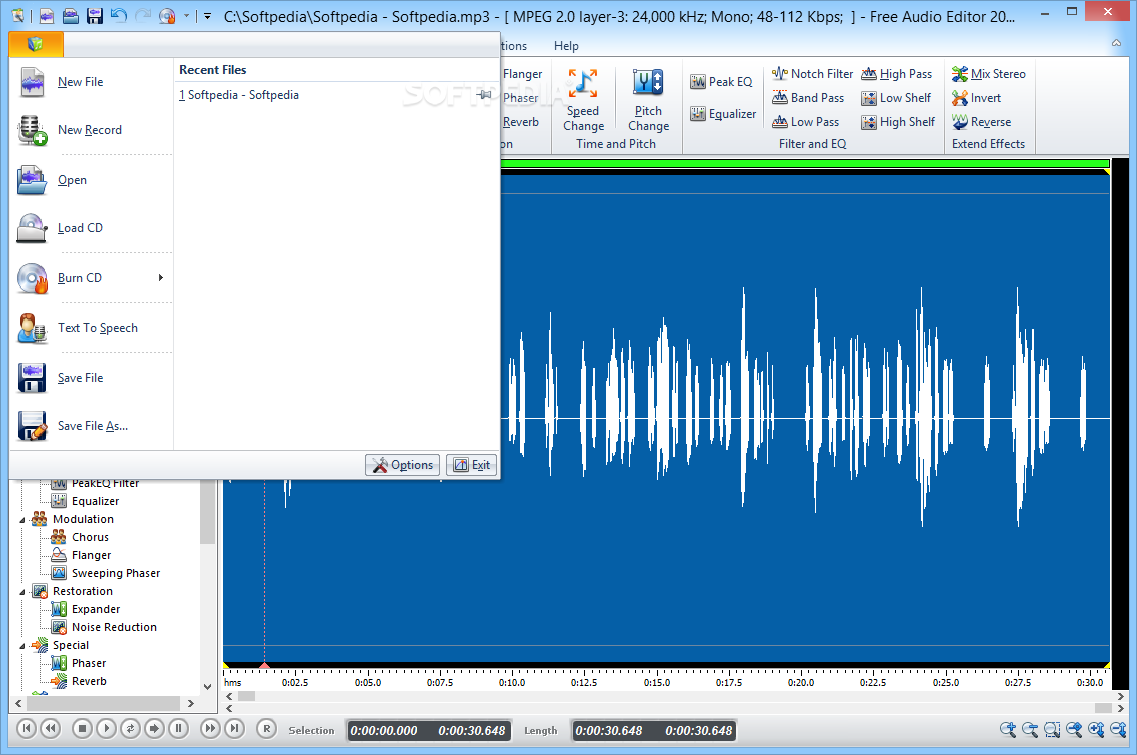
Task: Click the New File quick access icon in the title bar
Action: point(47,15)
